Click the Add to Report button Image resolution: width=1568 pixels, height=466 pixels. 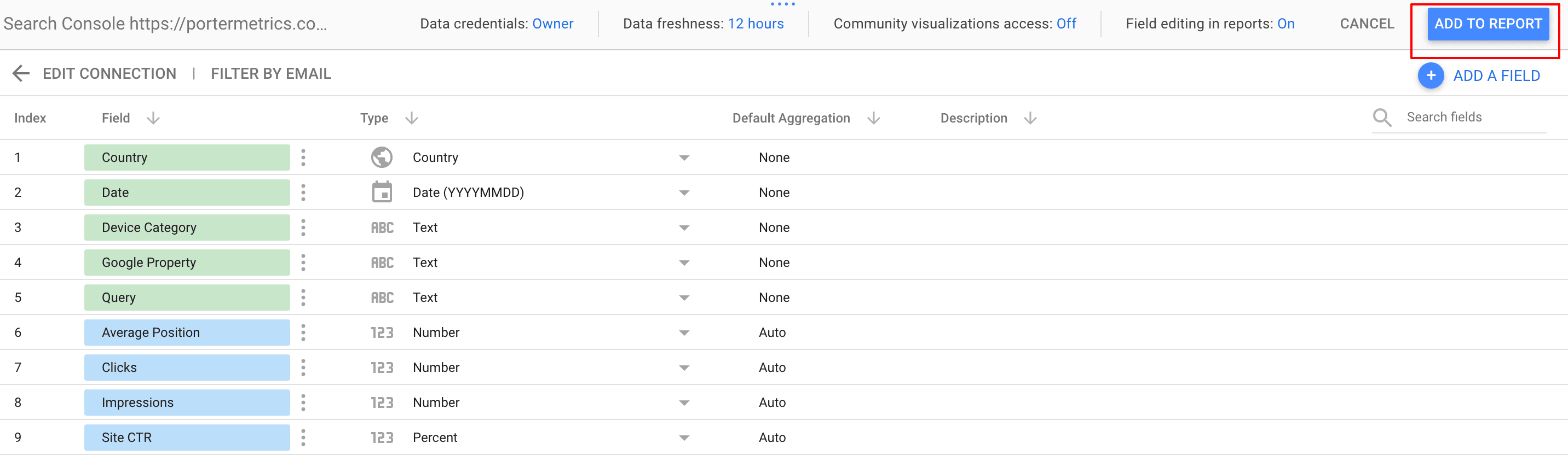point(1488,24)
